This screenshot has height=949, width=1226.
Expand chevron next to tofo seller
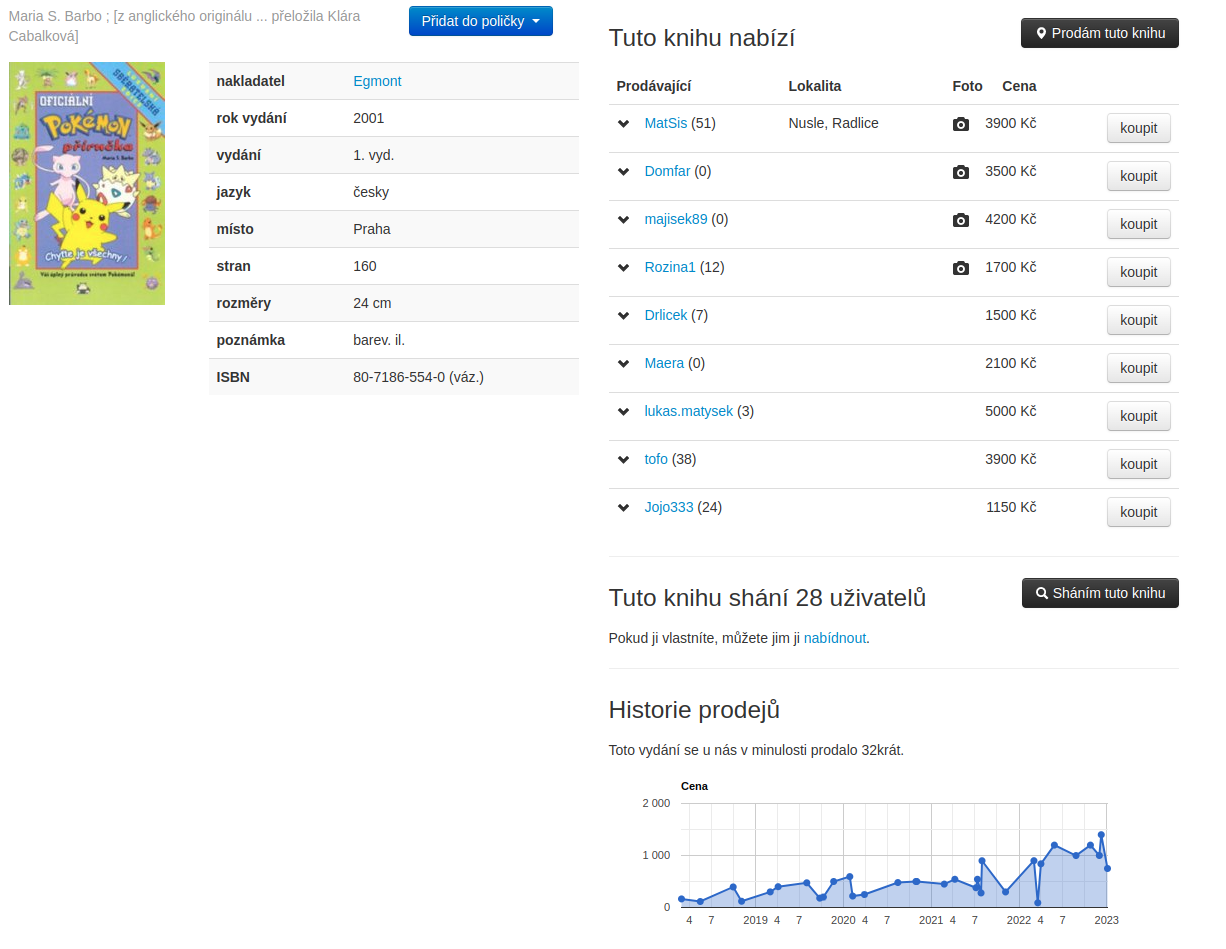point(623,460)
